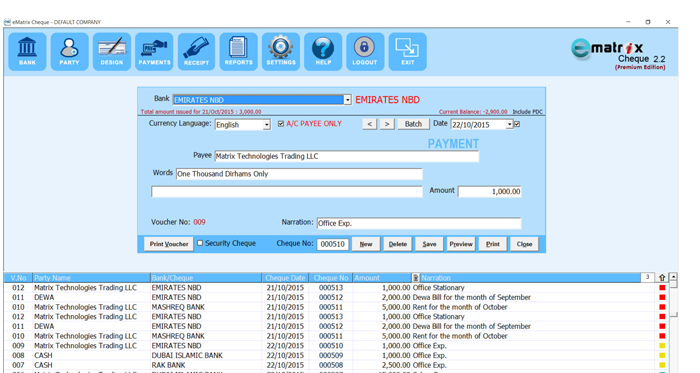Open the Party module icon
This screenshot has height=373, width=700.
[69, 52]
